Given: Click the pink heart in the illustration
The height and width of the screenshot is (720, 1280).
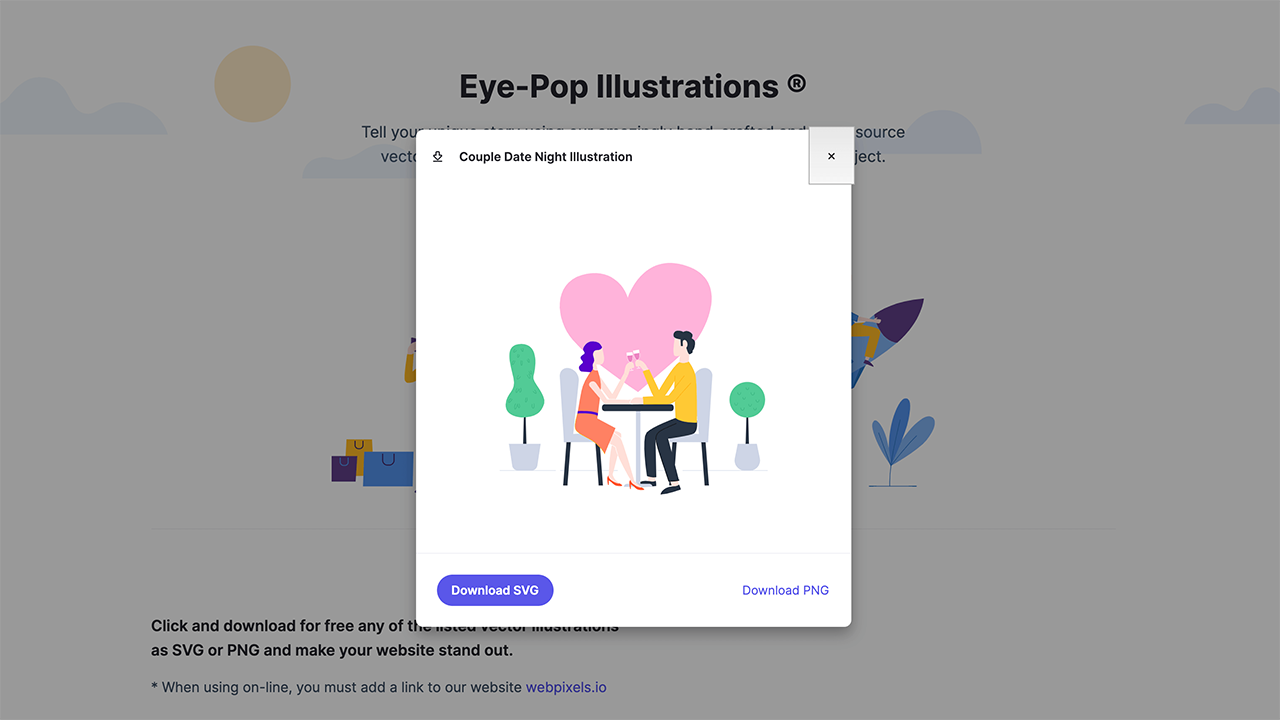Looking at the screenshot, I should pyautogui.click(x=636, y=310).
